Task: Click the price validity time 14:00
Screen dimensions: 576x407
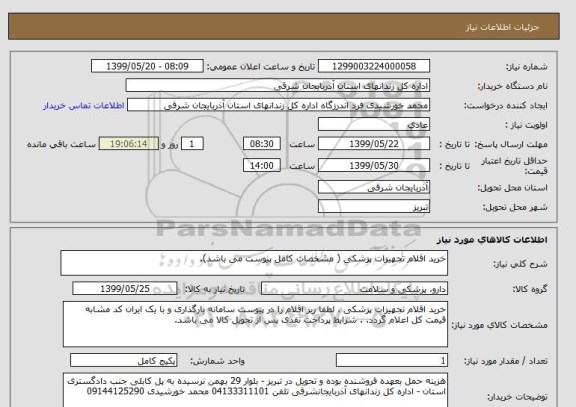Action: [x=262, y=165]
